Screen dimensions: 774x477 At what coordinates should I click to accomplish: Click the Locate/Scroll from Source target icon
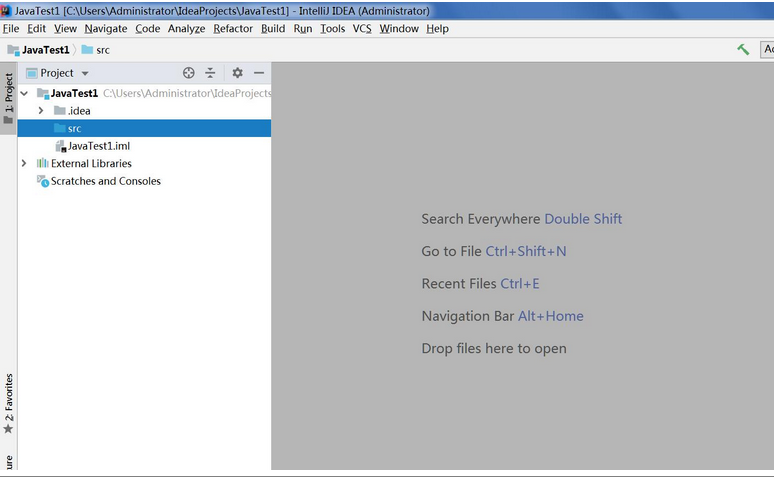(189, 73)
